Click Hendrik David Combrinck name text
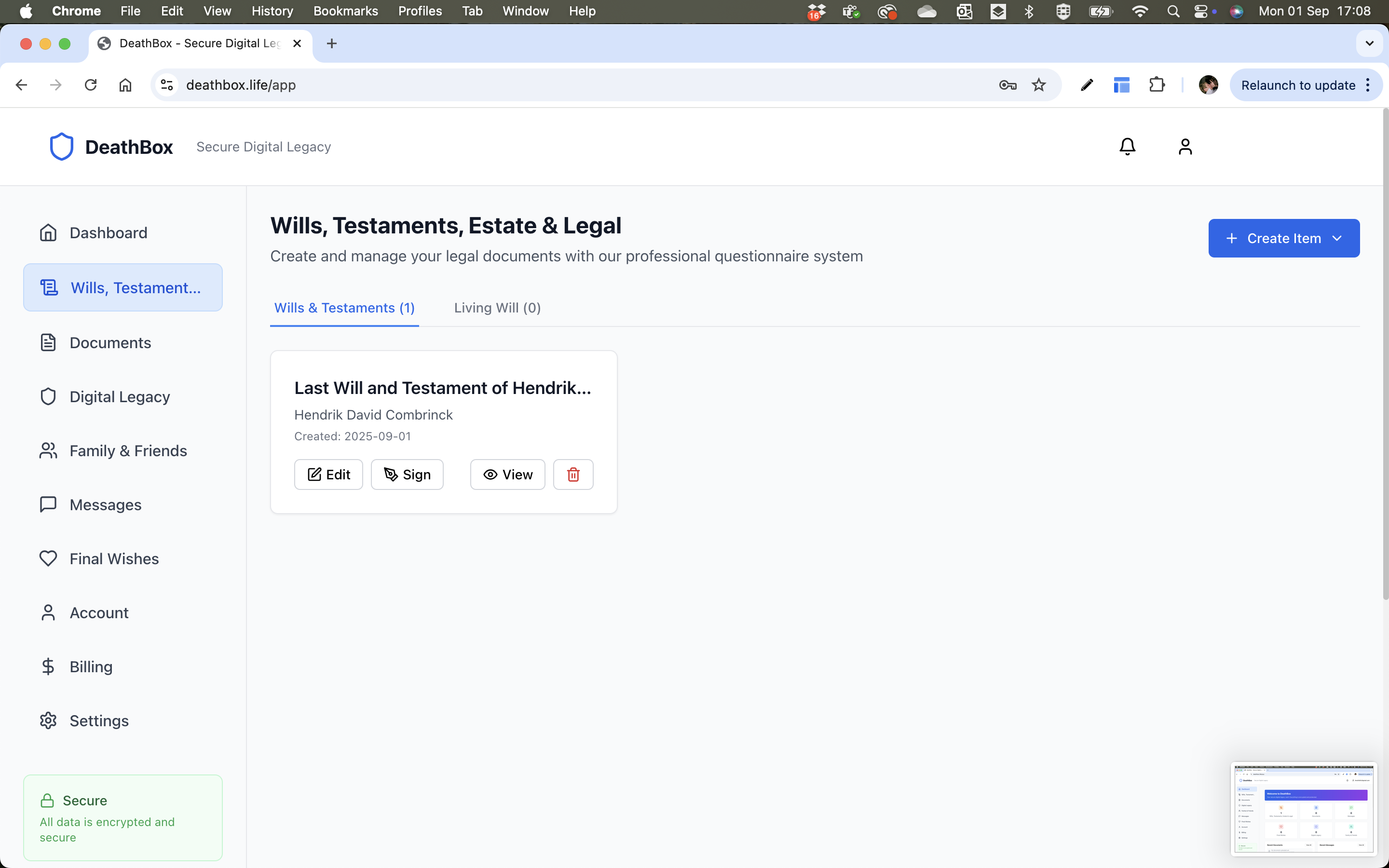The height and width of the screenshot is (868, 1389). click(x=373, y=415)
